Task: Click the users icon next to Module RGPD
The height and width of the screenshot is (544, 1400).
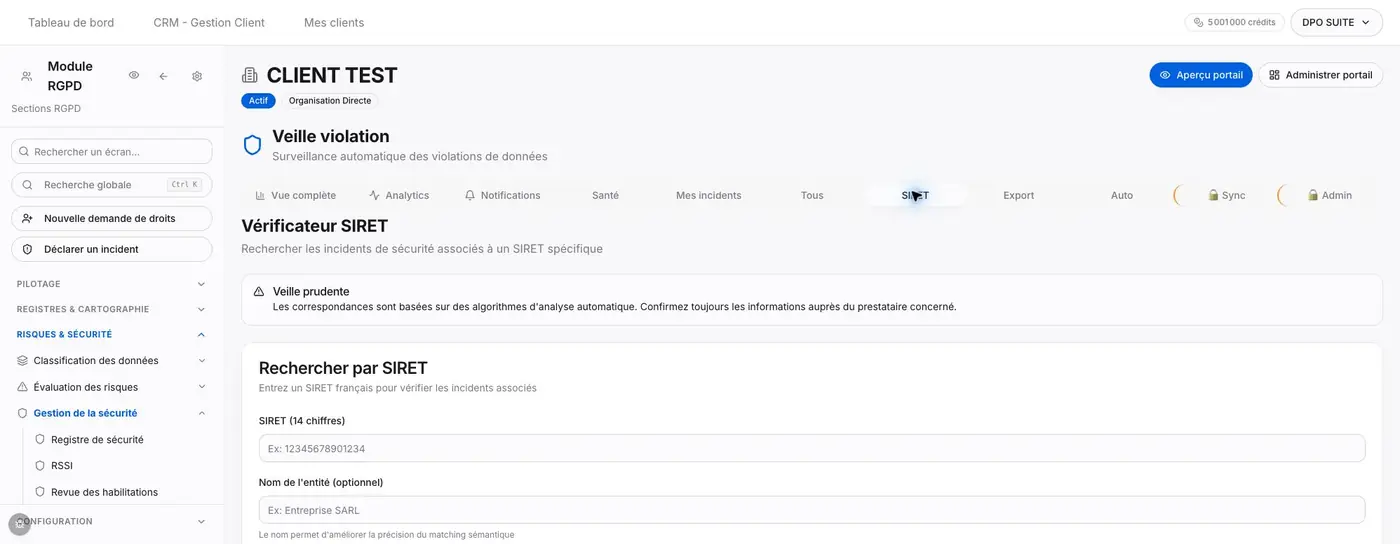Action: click(26, 76)
